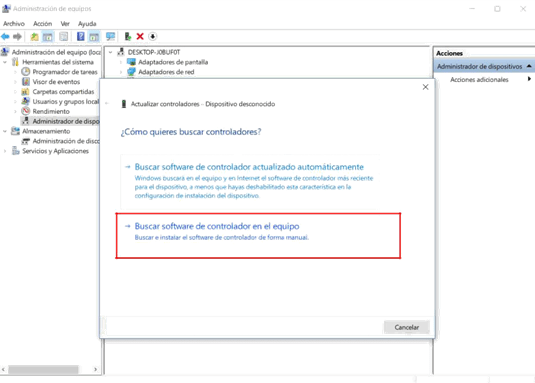The height and width of the screenshot is (383, 535).
Task: Open the Ayuda menu
Action: 87,24
